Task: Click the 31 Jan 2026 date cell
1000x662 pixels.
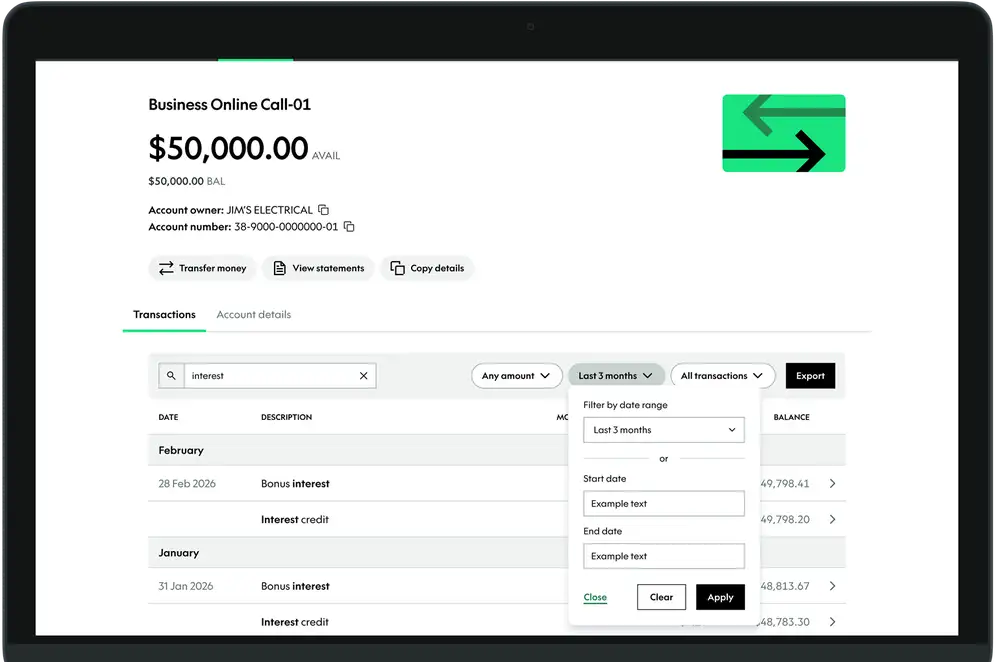Action: point(186,585)
